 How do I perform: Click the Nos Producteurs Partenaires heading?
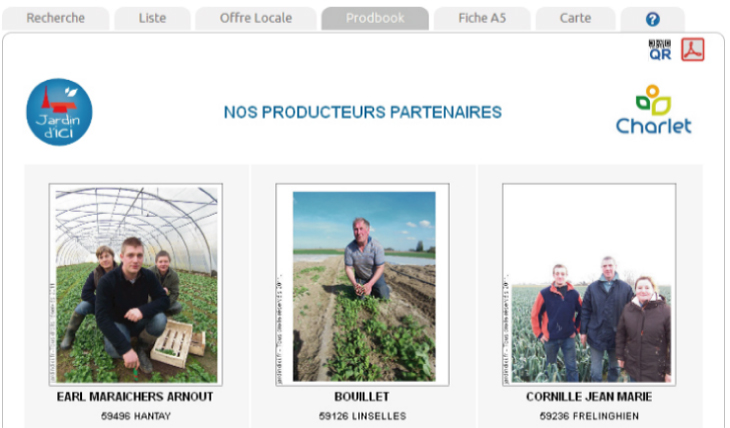pyautogui.click(x=363, y=112)
